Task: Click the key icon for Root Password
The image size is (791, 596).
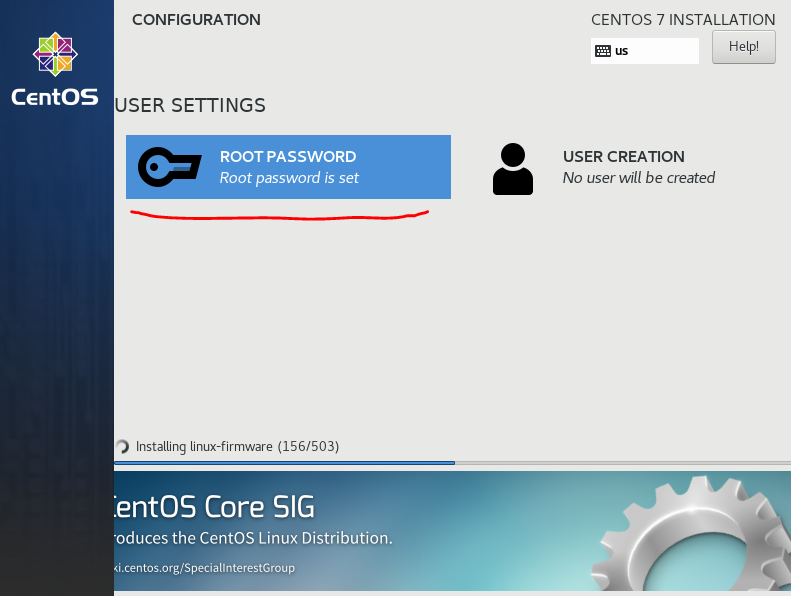Action: [x=170, y=167]
